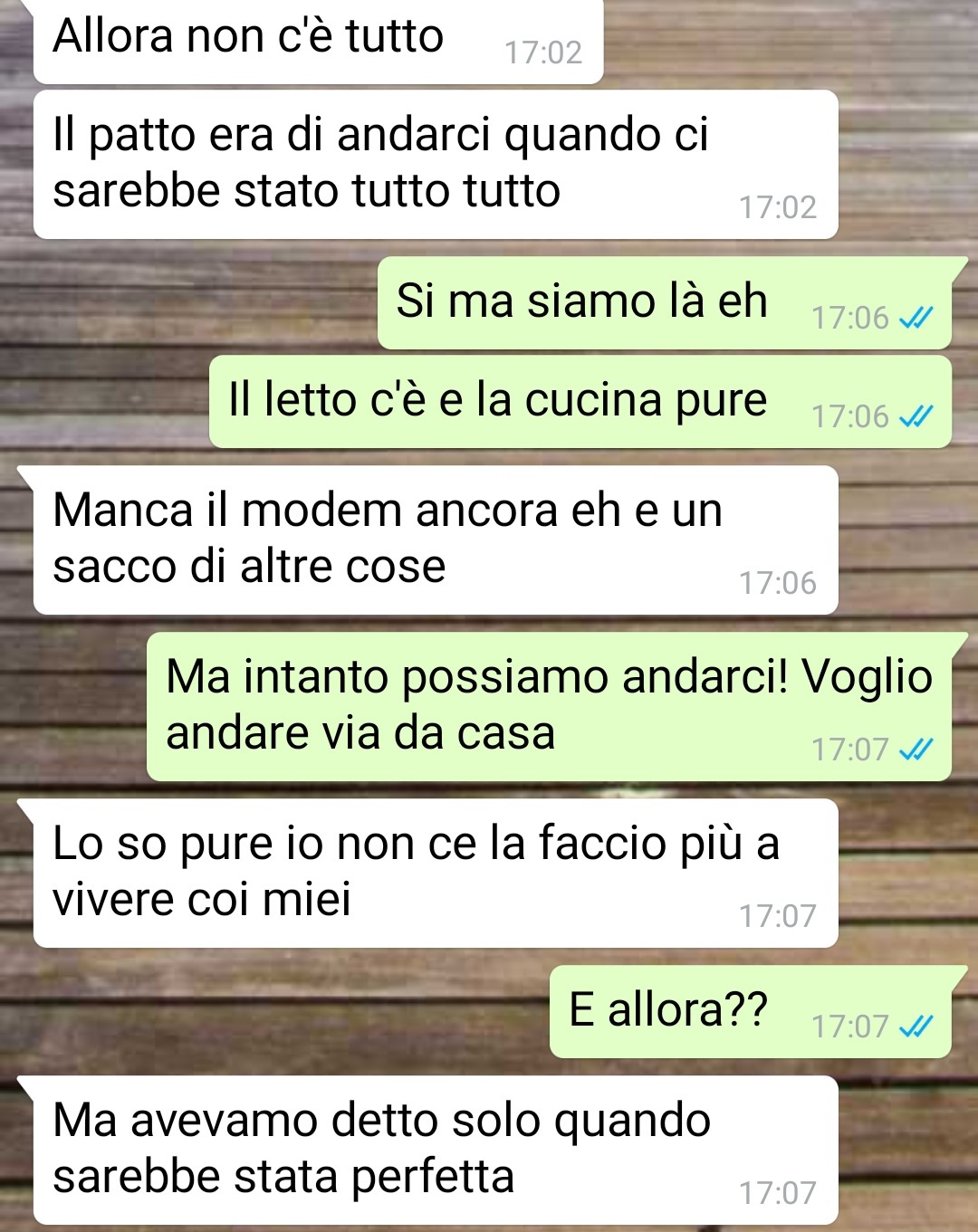
Task: Click the 17:02 timestamp on 'Allora non c'è tutto'
Action: tap(543, 53)
